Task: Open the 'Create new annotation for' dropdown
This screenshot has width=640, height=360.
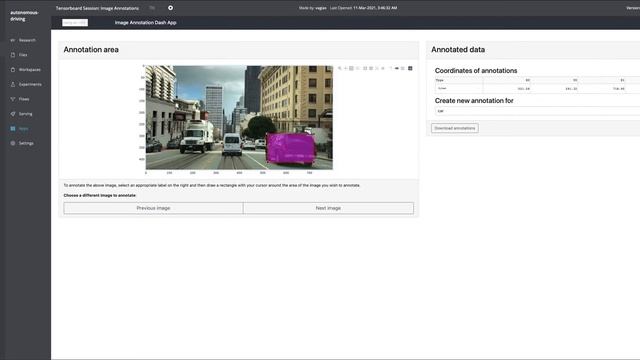Action: [x=537, y=111]
